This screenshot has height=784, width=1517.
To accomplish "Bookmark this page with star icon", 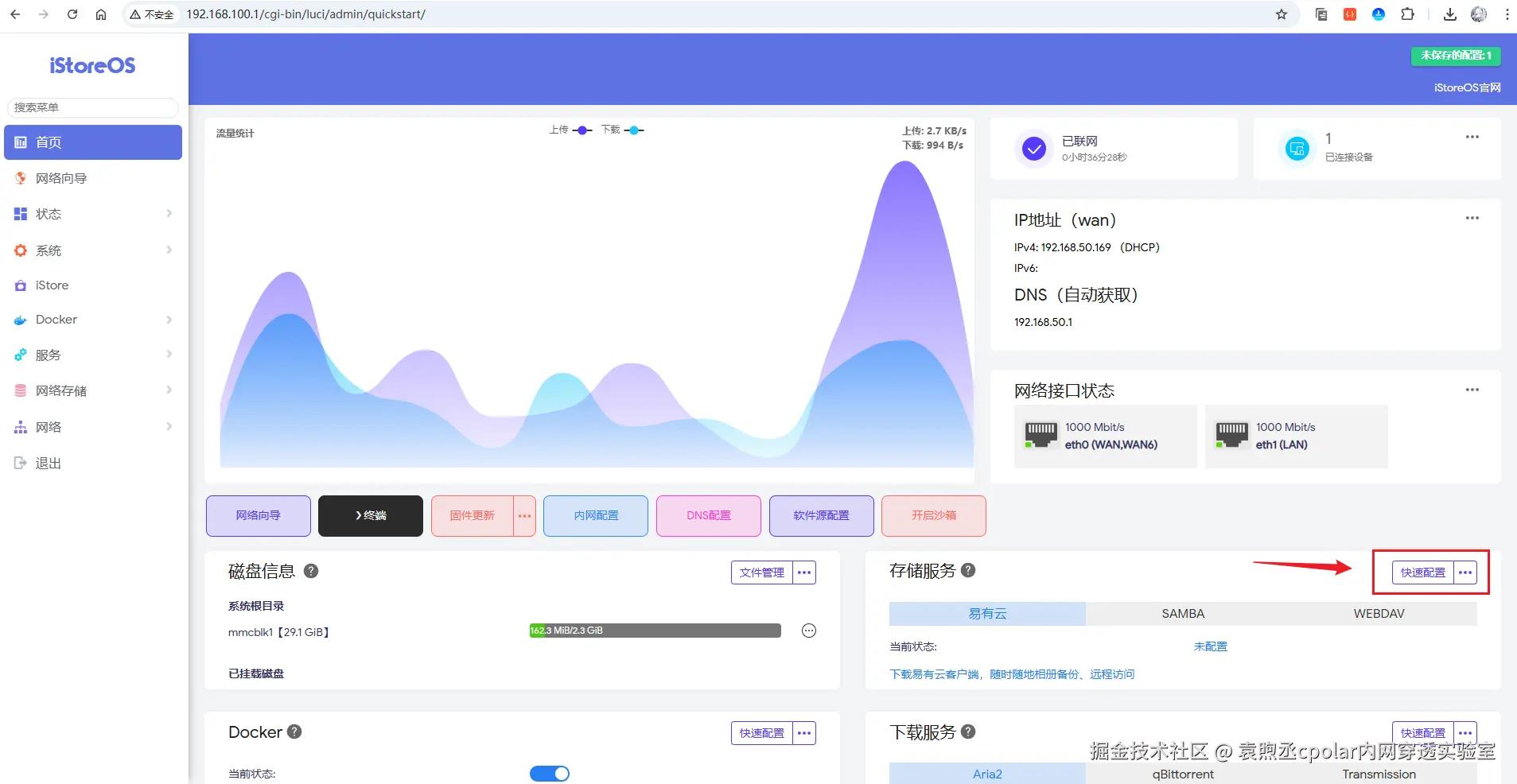I will 1282,14.
